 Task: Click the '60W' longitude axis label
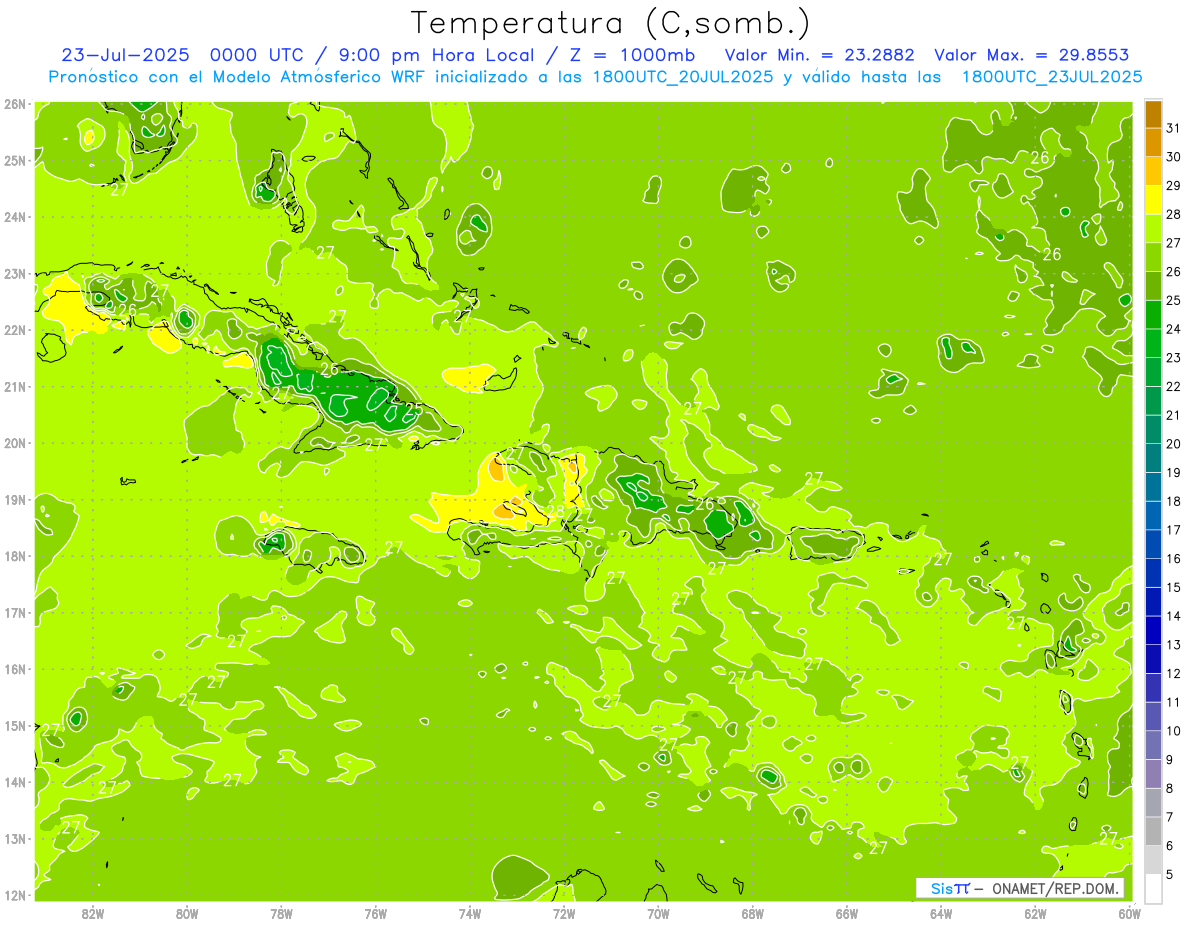[1129, 914]
